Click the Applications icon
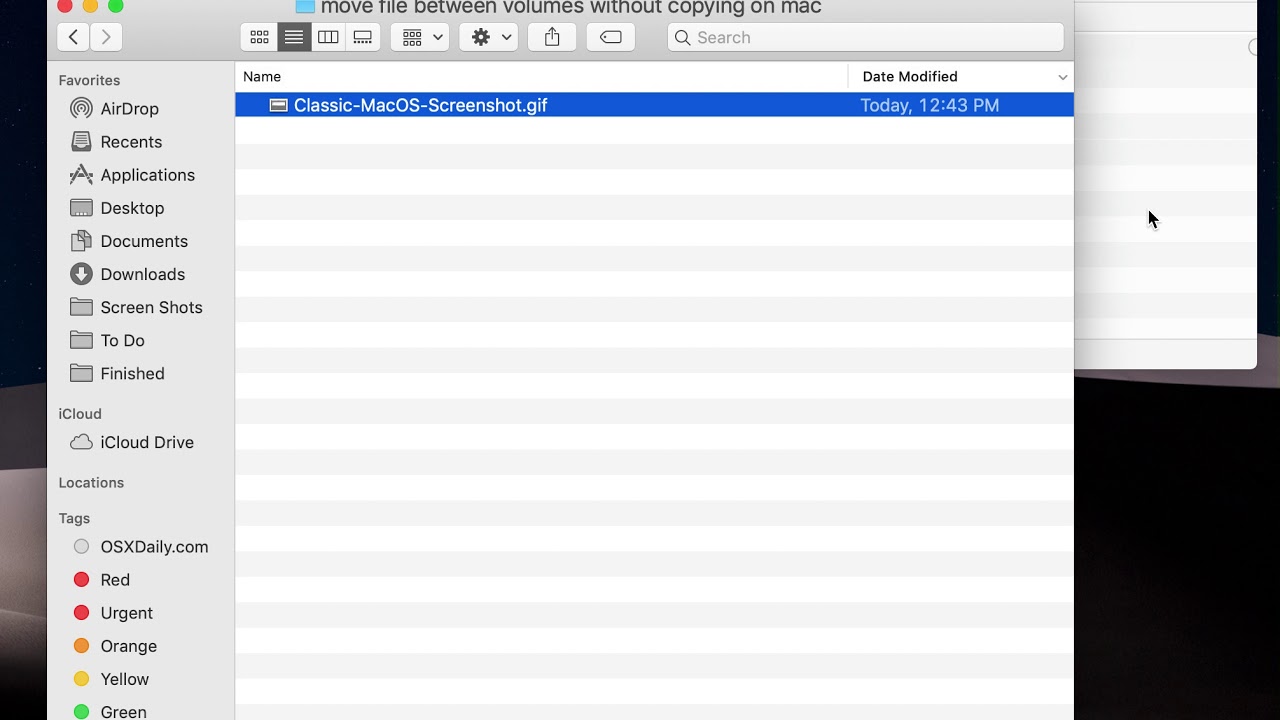The width and height of the screenshot is (1280, 720). point(82,174)
